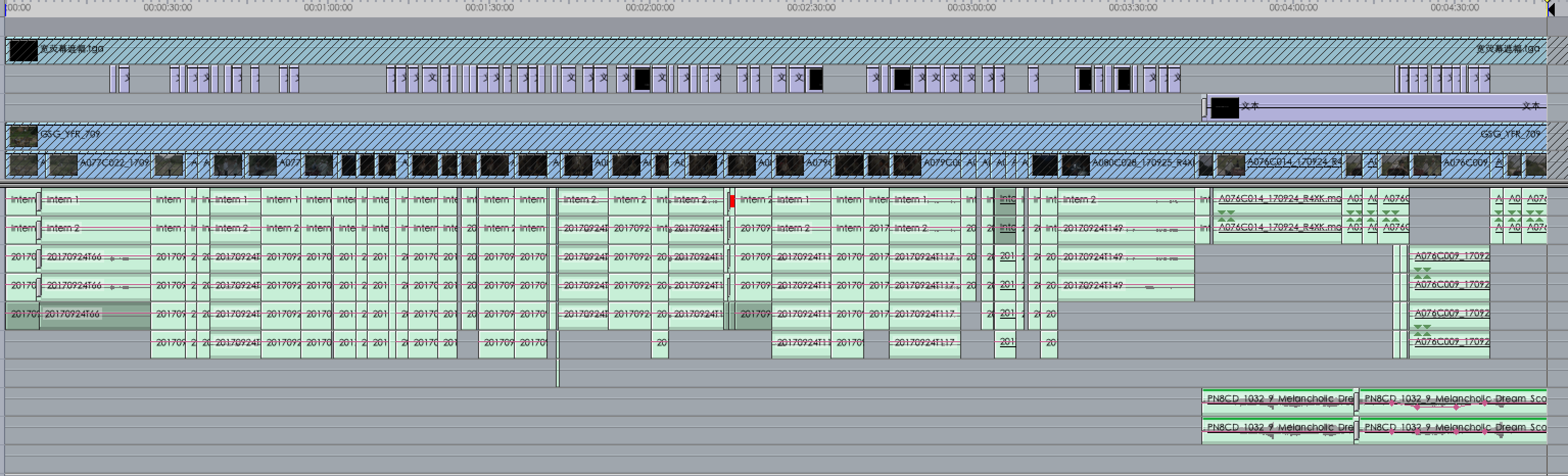Select the A077C022_1709 video clip
This screenshot has width=1568, height=476.
pyautogui.click(x=114, y=164)
